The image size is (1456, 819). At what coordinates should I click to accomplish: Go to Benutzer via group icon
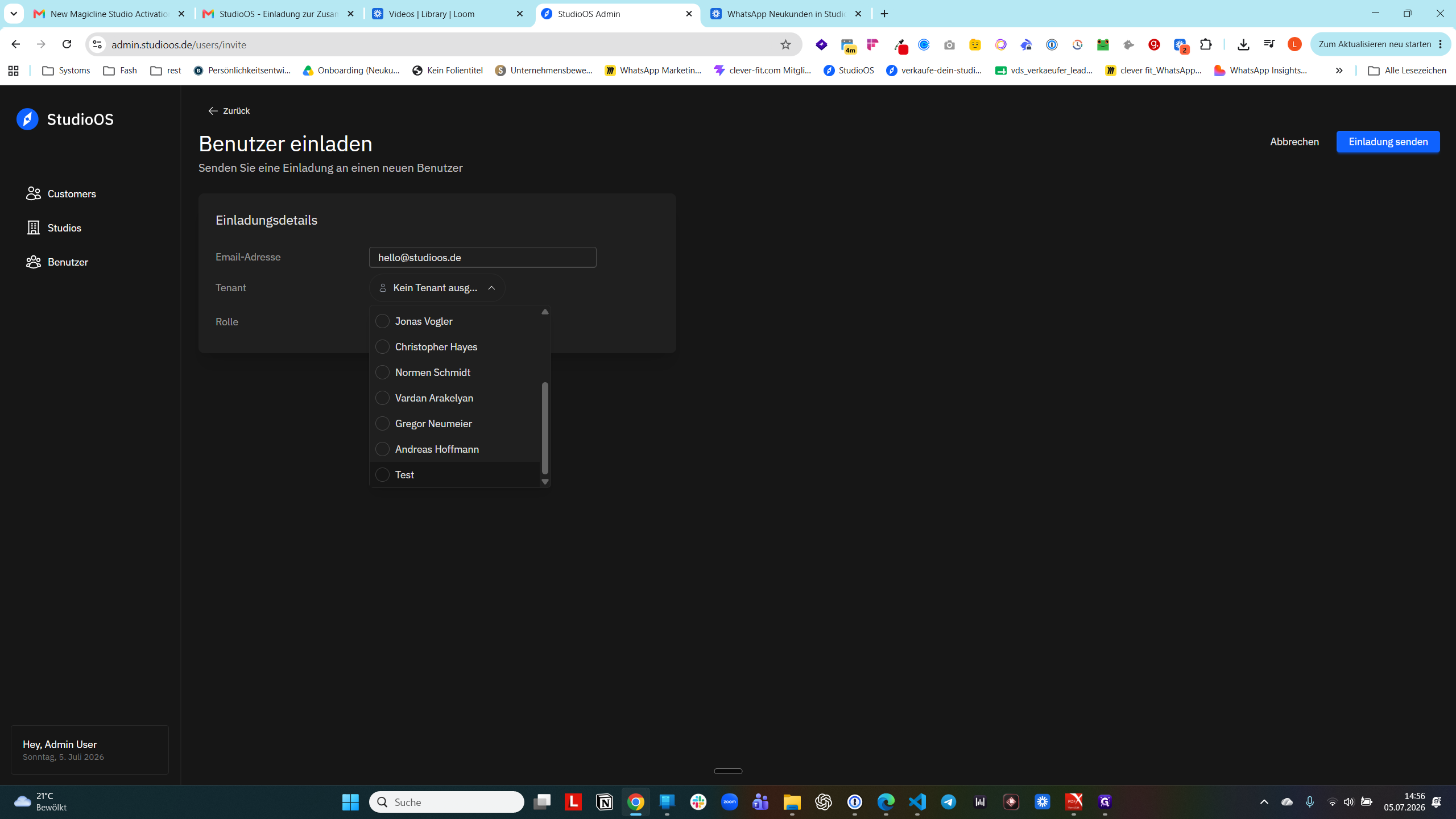pyautogui.click(x=34, y=262)
